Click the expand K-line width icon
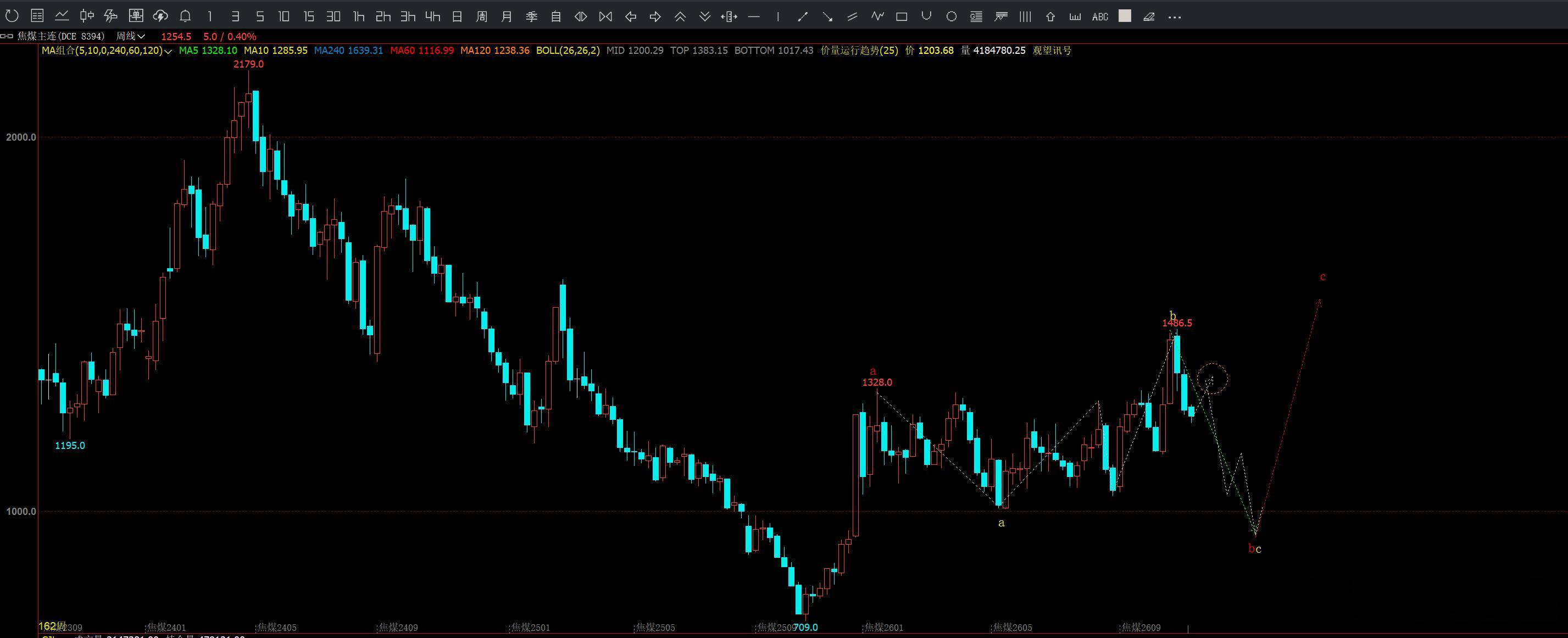 [581, 16]
